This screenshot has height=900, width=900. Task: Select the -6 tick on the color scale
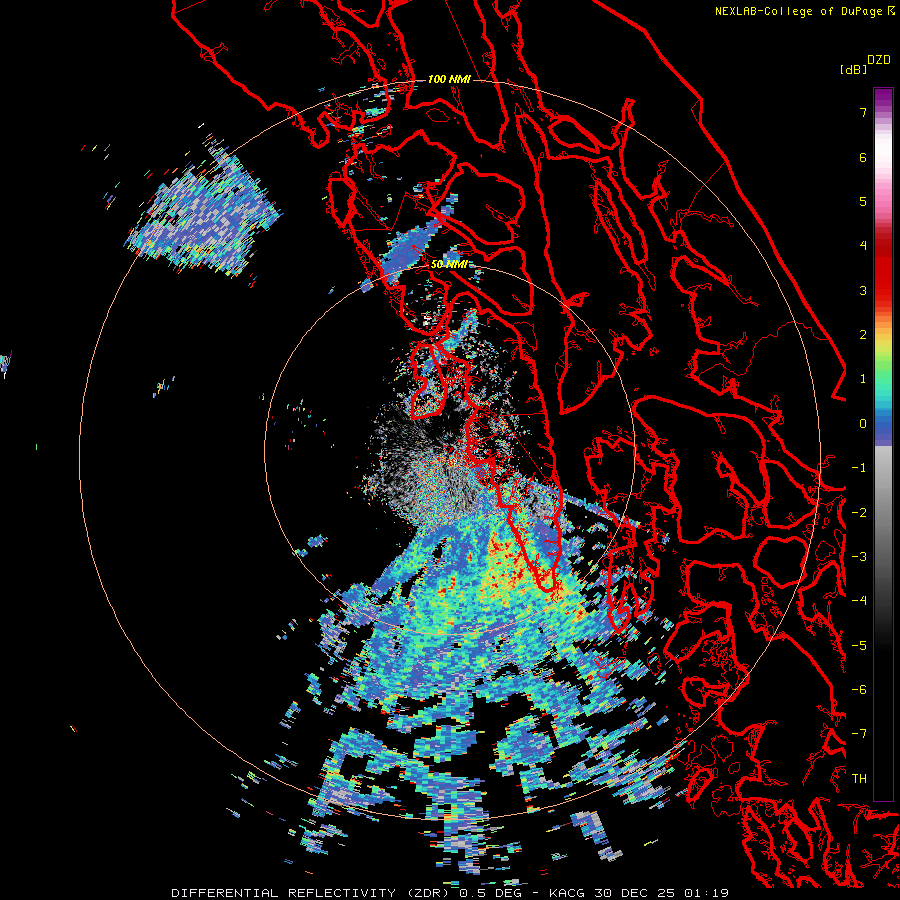(859, 690)
